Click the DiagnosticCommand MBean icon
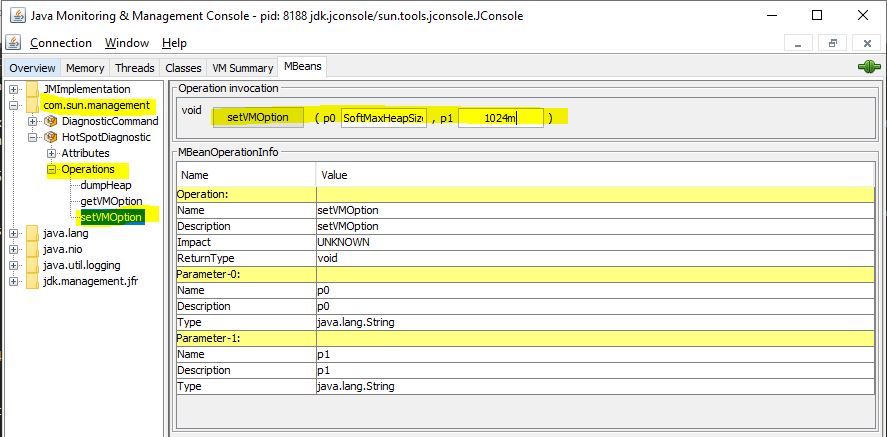 point(51,121)
